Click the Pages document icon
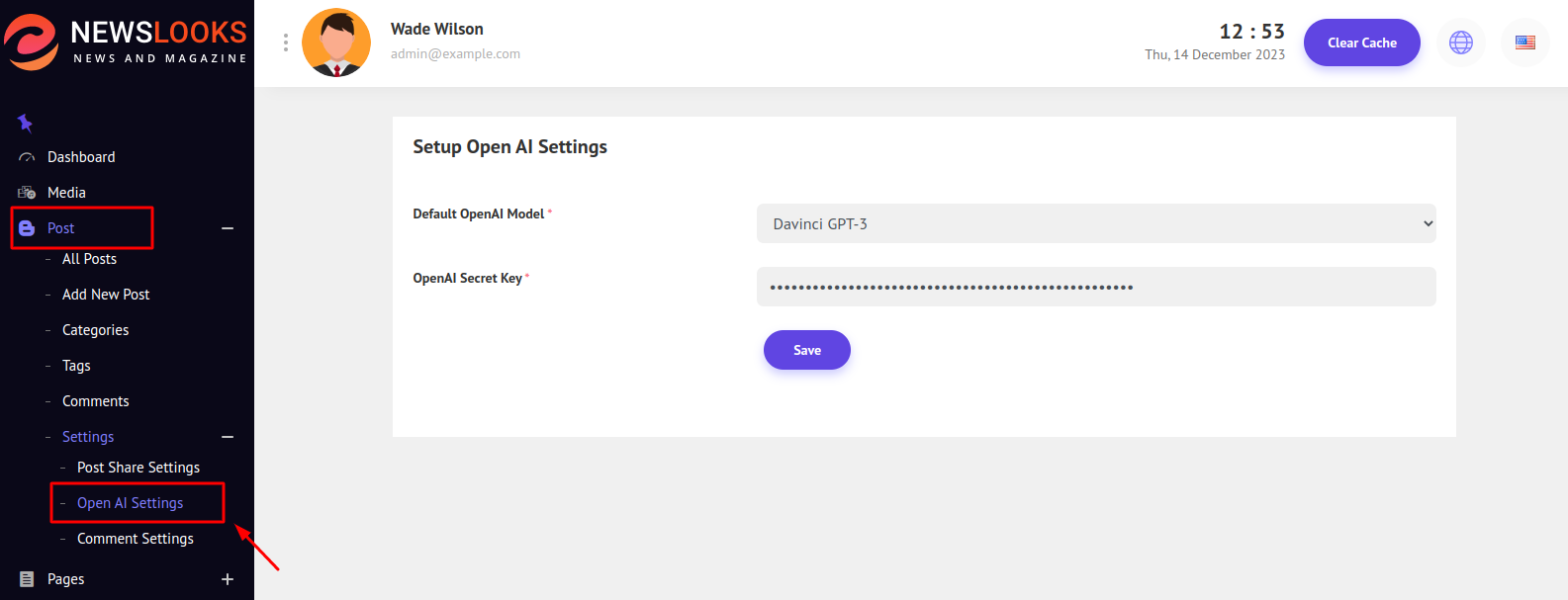The width and height of the screenshot is (1568, 600). pos(27,579)
